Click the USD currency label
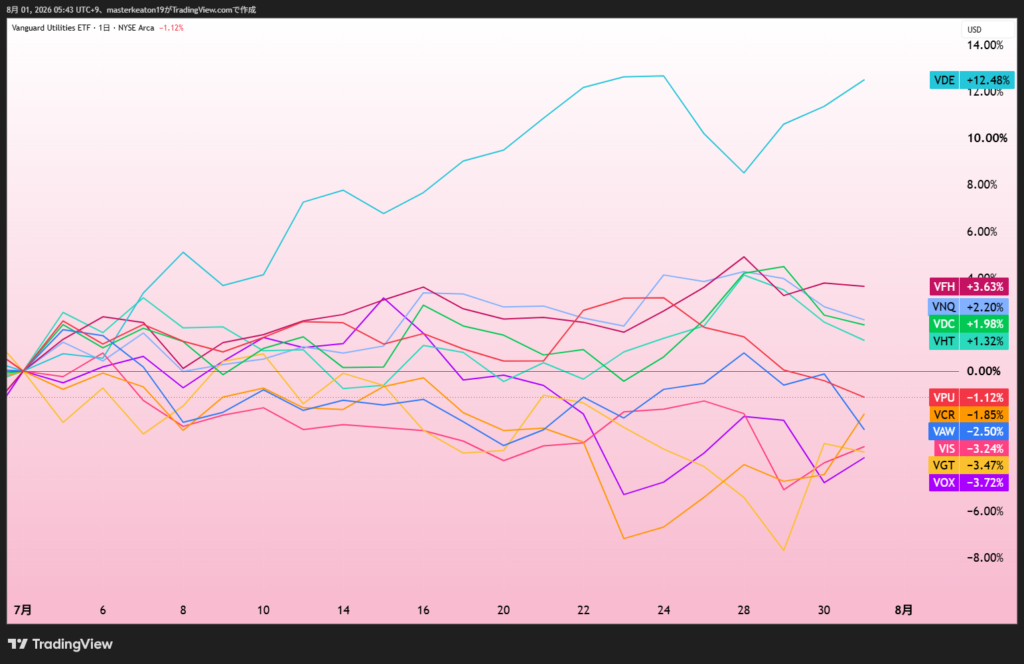The width and height of the screenshot is (1024, 664). pyautogui.click(x=974, y=29)
